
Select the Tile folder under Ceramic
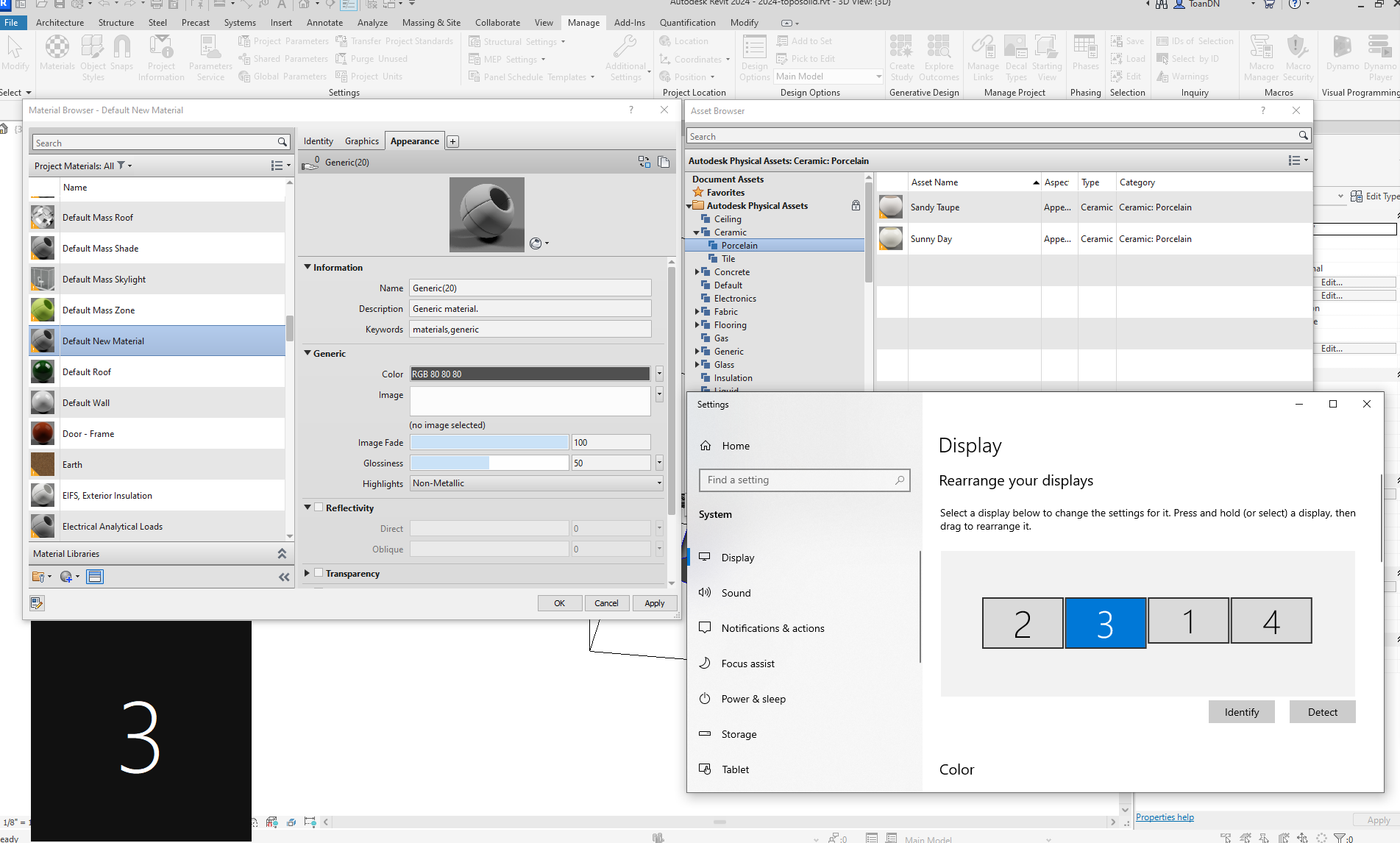[x=728, y=259]
